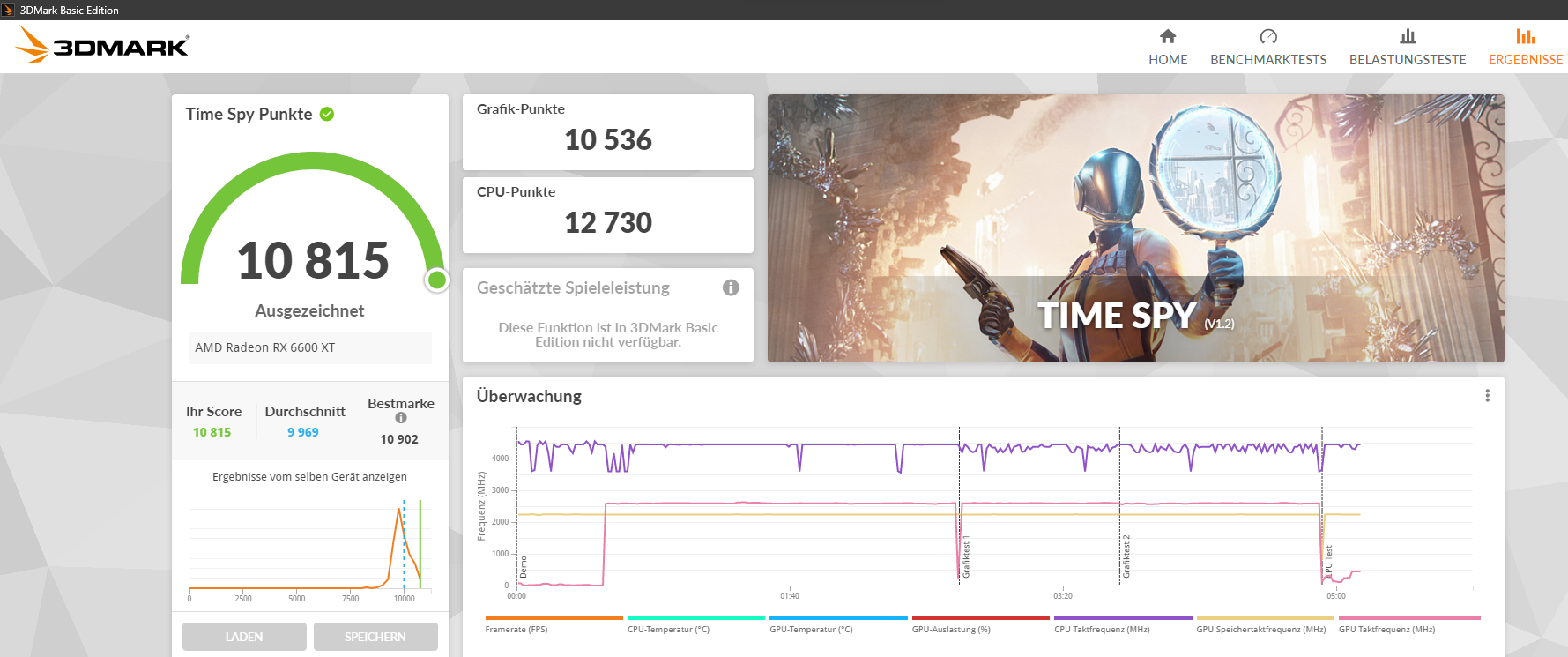Click the CPU-Punkte value 12 730
The height and width of the screenshot is (657, 1568).
608,222
